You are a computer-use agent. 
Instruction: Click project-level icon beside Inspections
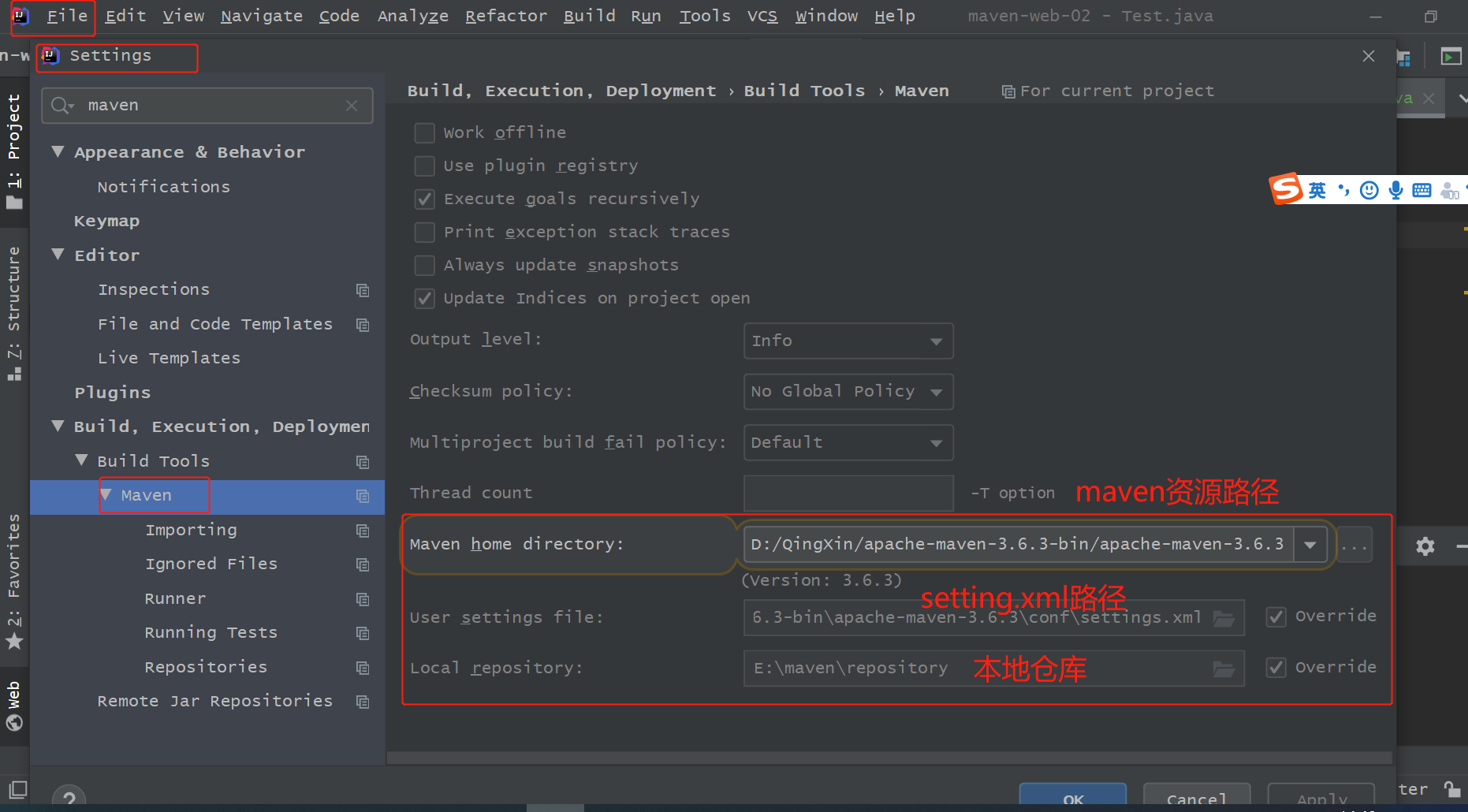[x=363, y=290]
